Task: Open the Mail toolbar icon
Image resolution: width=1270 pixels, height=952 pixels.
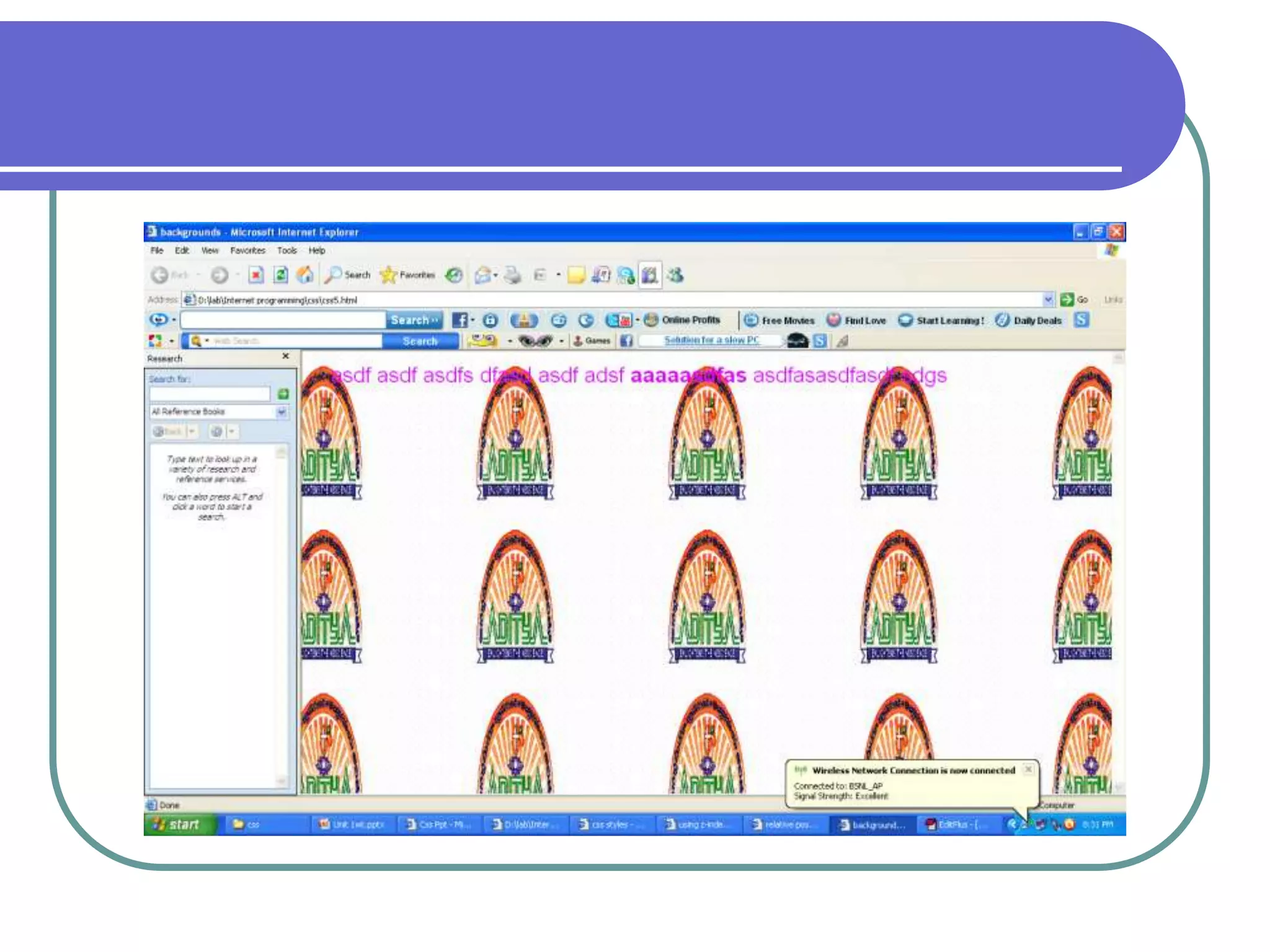Action: [483, 275]
